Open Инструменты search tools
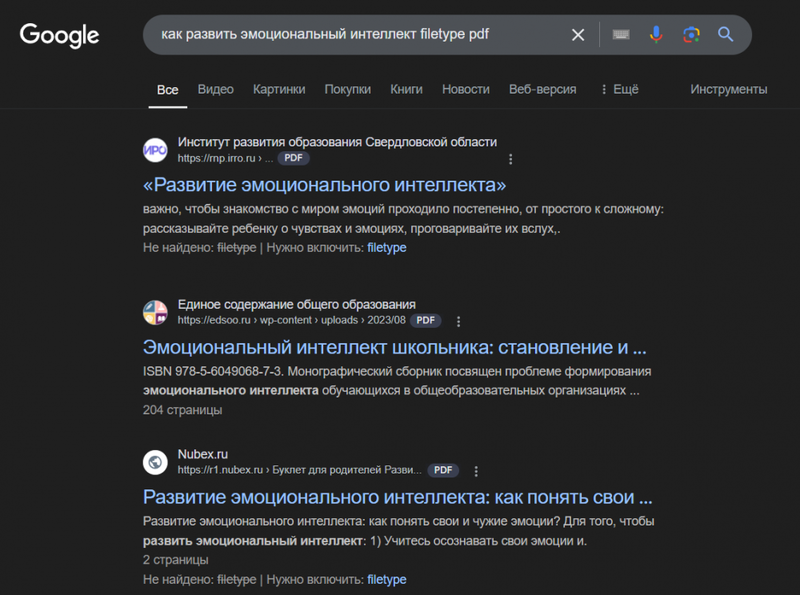Screen dimensions: 800x595 tap(729, 89)
